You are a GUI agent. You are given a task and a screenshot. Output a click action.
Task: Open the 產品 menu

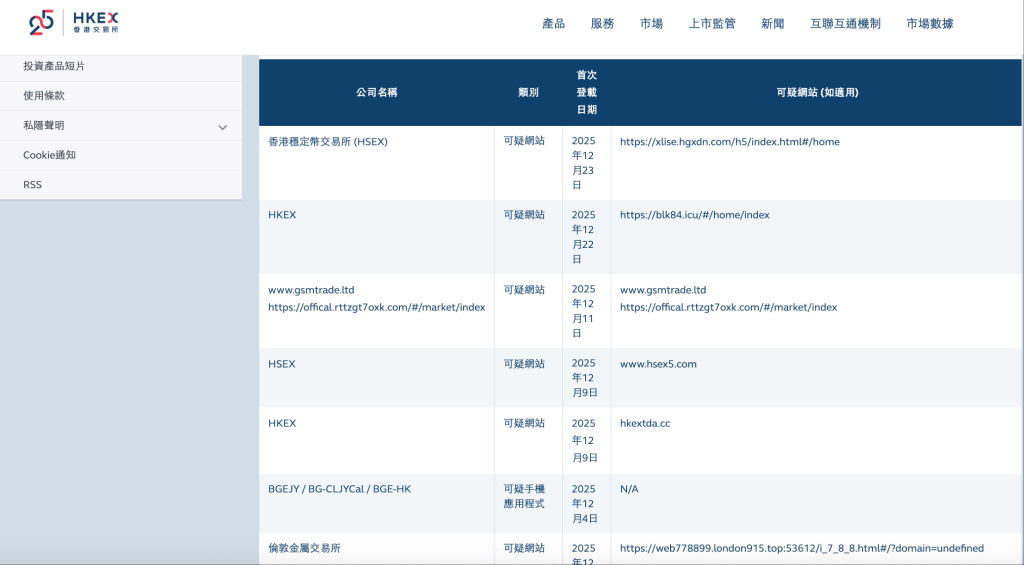pos(553,24)
